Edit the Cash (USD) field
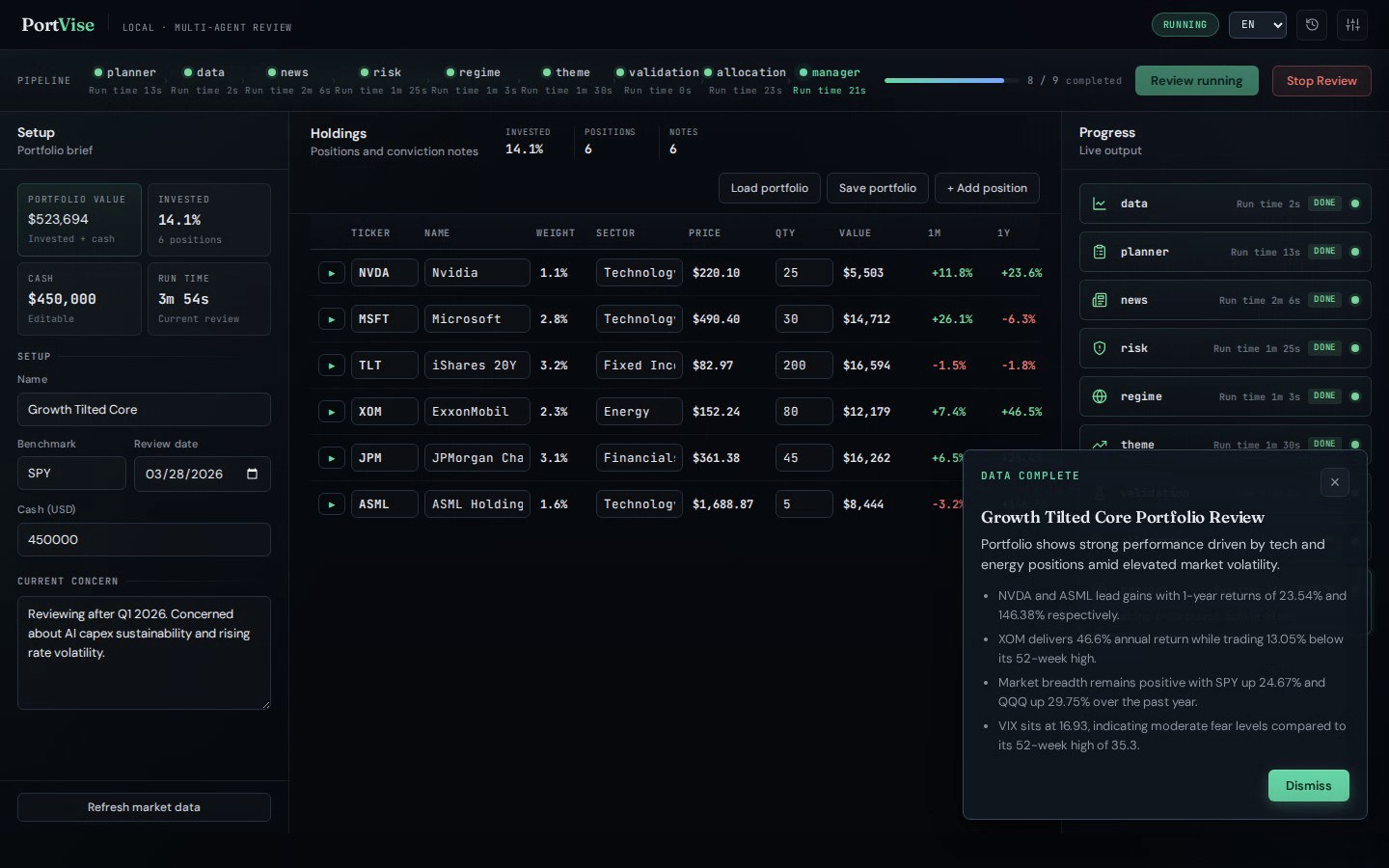Viewport: 1389px width, 868px height. click(x=144, y=540)
